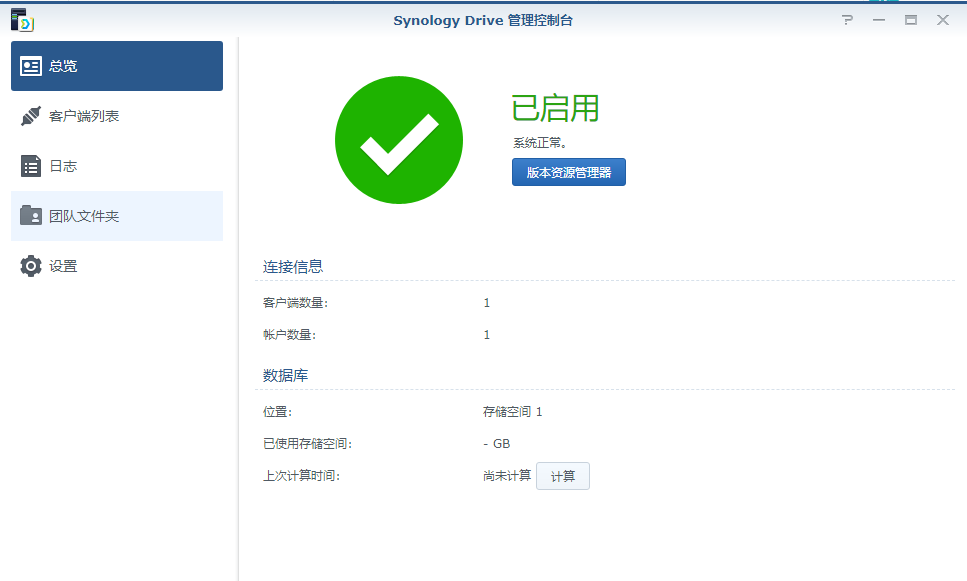Viewport: 967px width, 581px height.
Task: Open the 设置 menu entry label
Action: click(64, 266)
